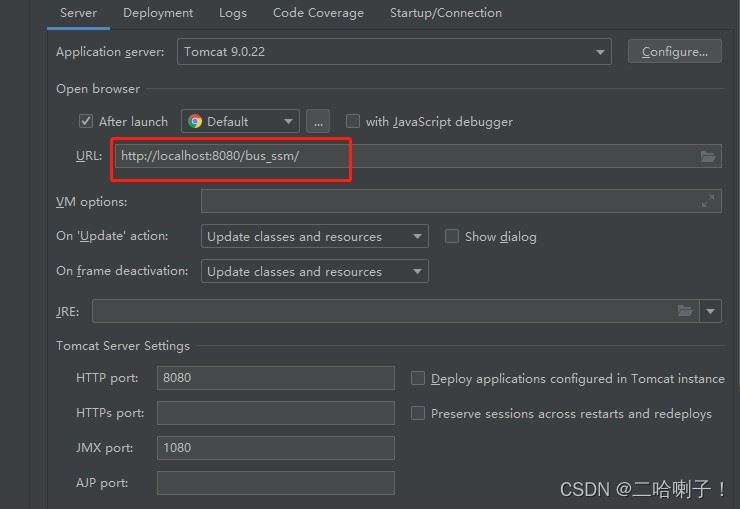740x509 pixels.
Task: Open the Logs tab
Action: click(233, 13)
